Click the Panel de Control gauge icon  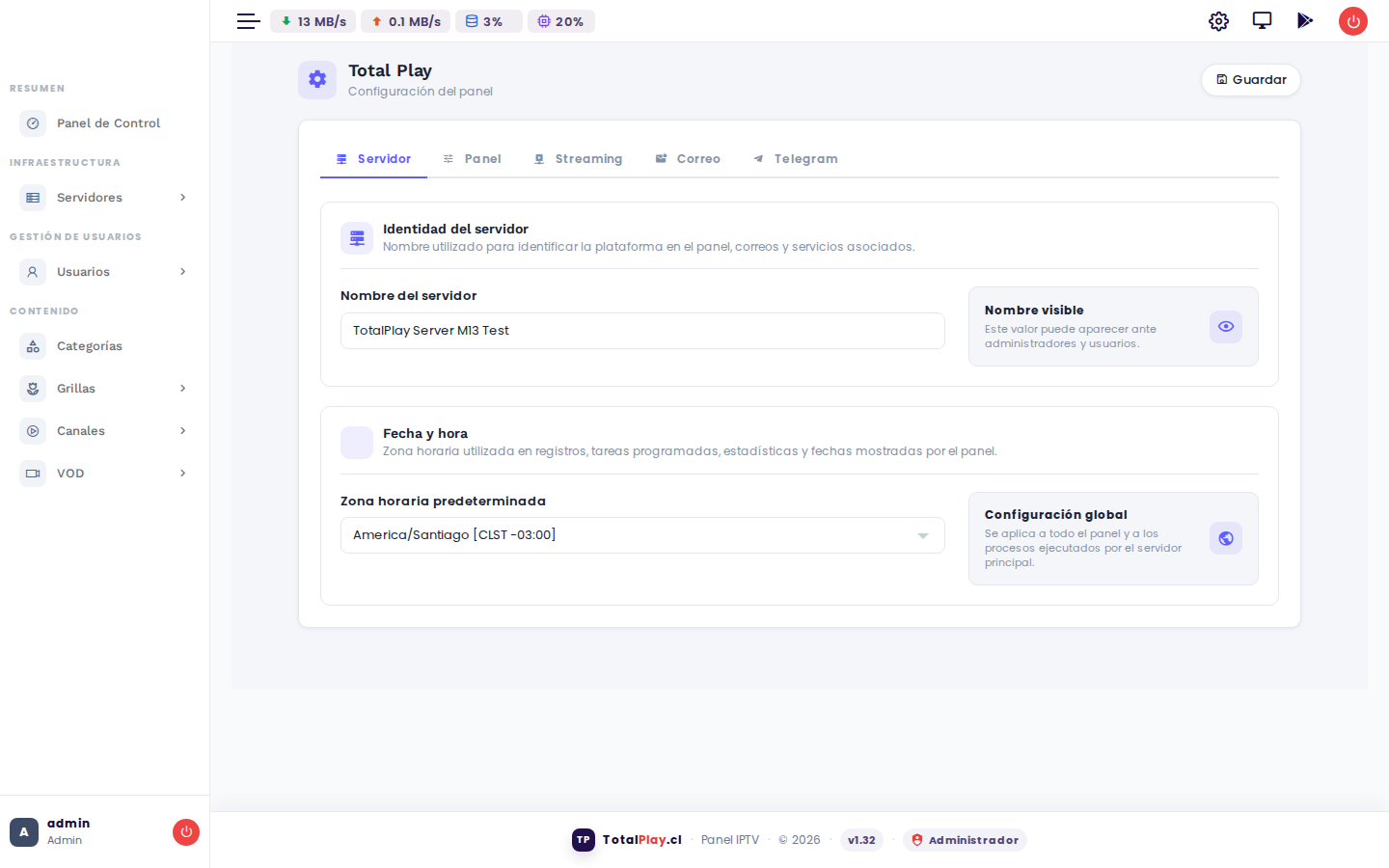(33, 123)
